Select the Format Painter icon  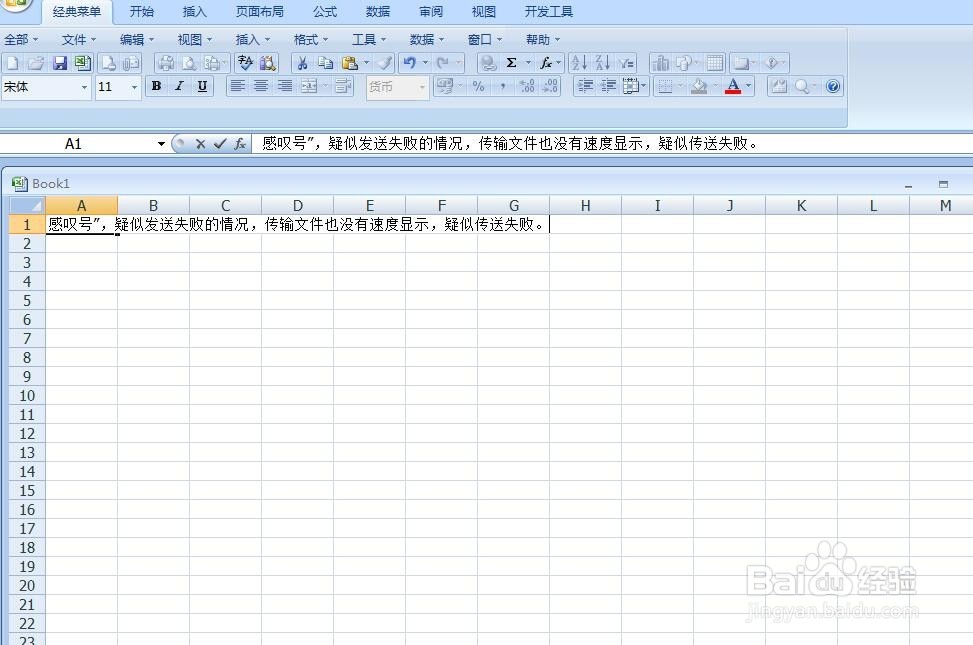383,62
